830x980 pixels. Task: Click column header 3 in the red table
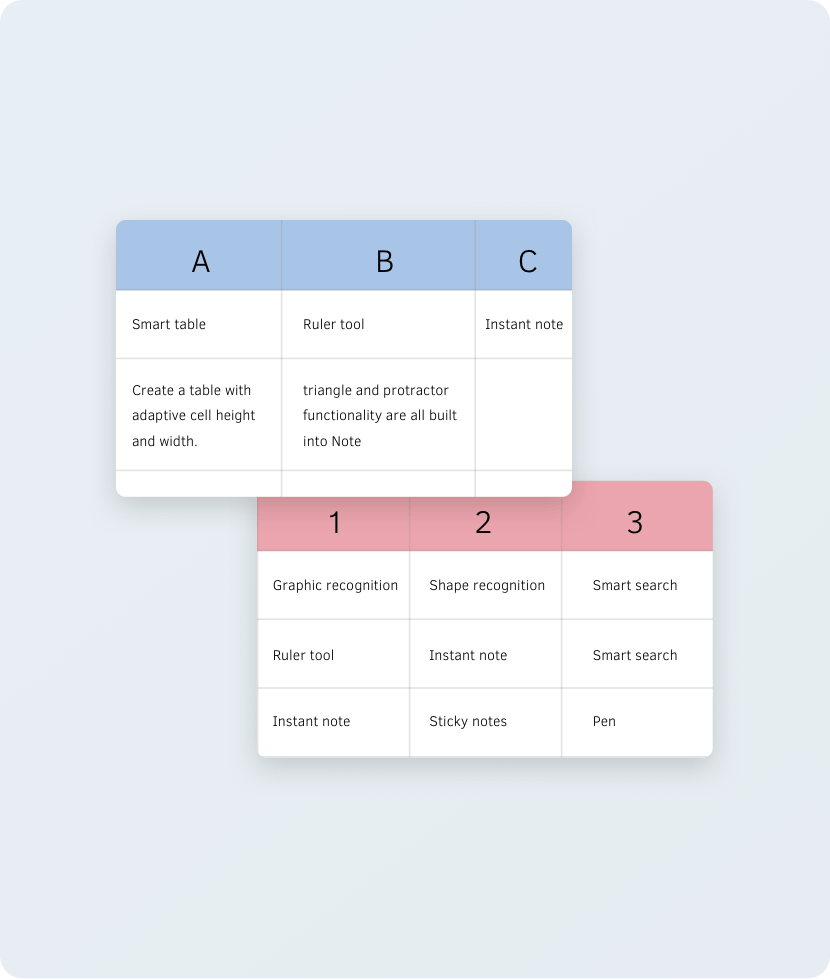(x=635, y=522)
